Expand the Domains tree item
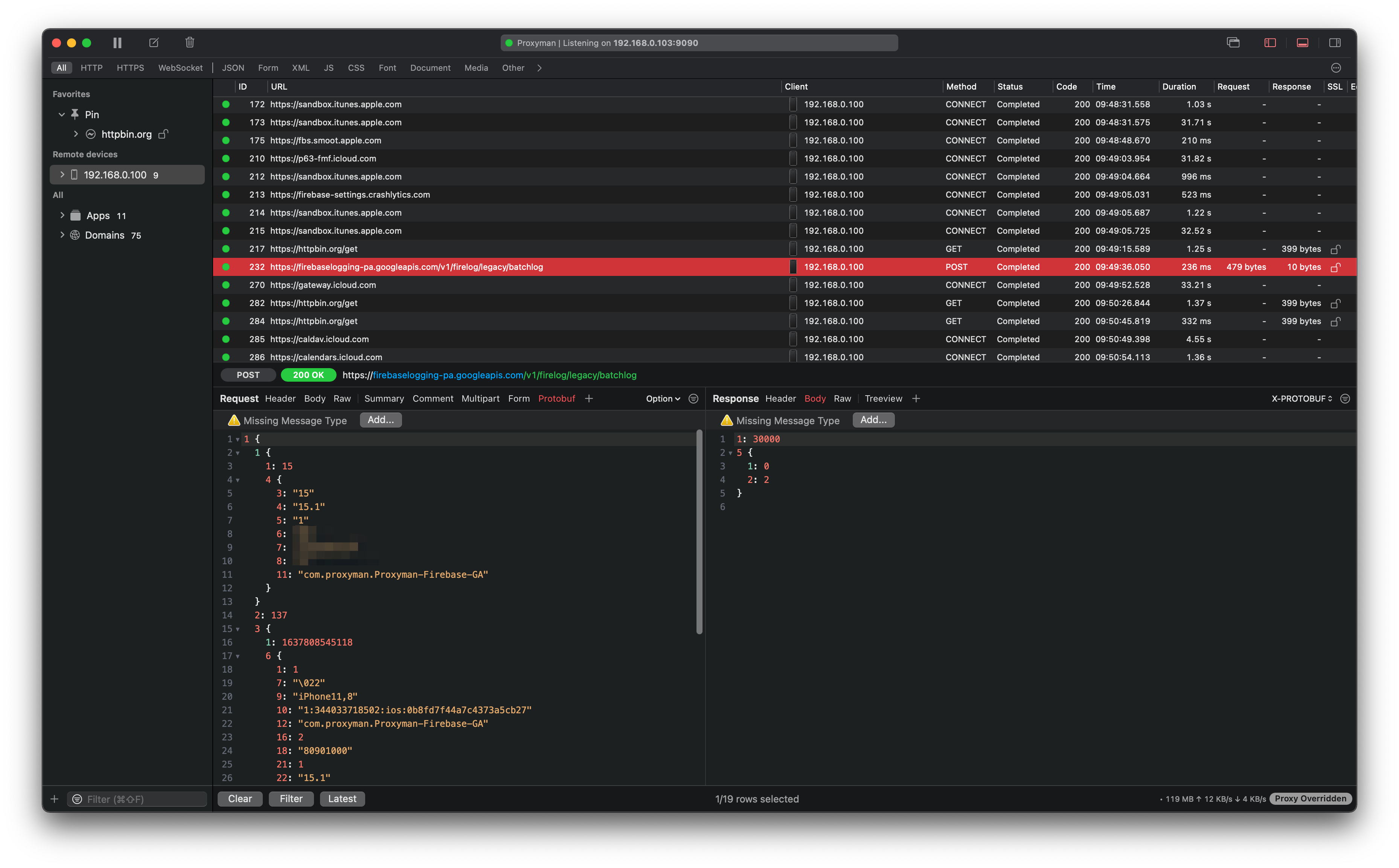Screen dimensions: 1399x868 tap(62, 235)
